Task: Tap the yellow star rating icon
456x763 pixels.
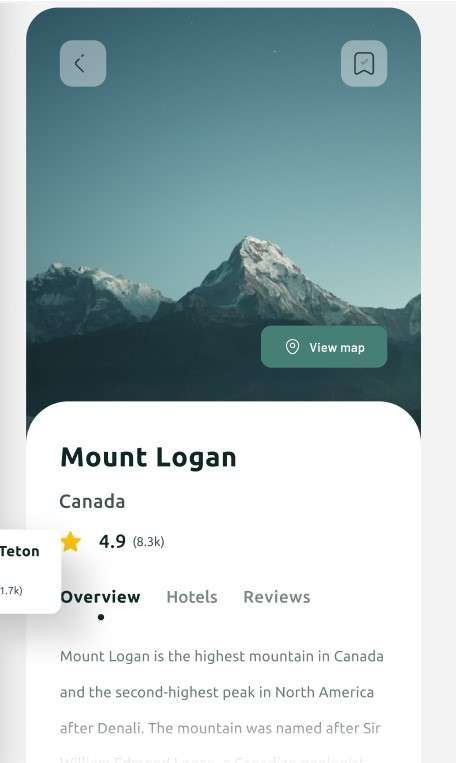Action: point(71,542)
